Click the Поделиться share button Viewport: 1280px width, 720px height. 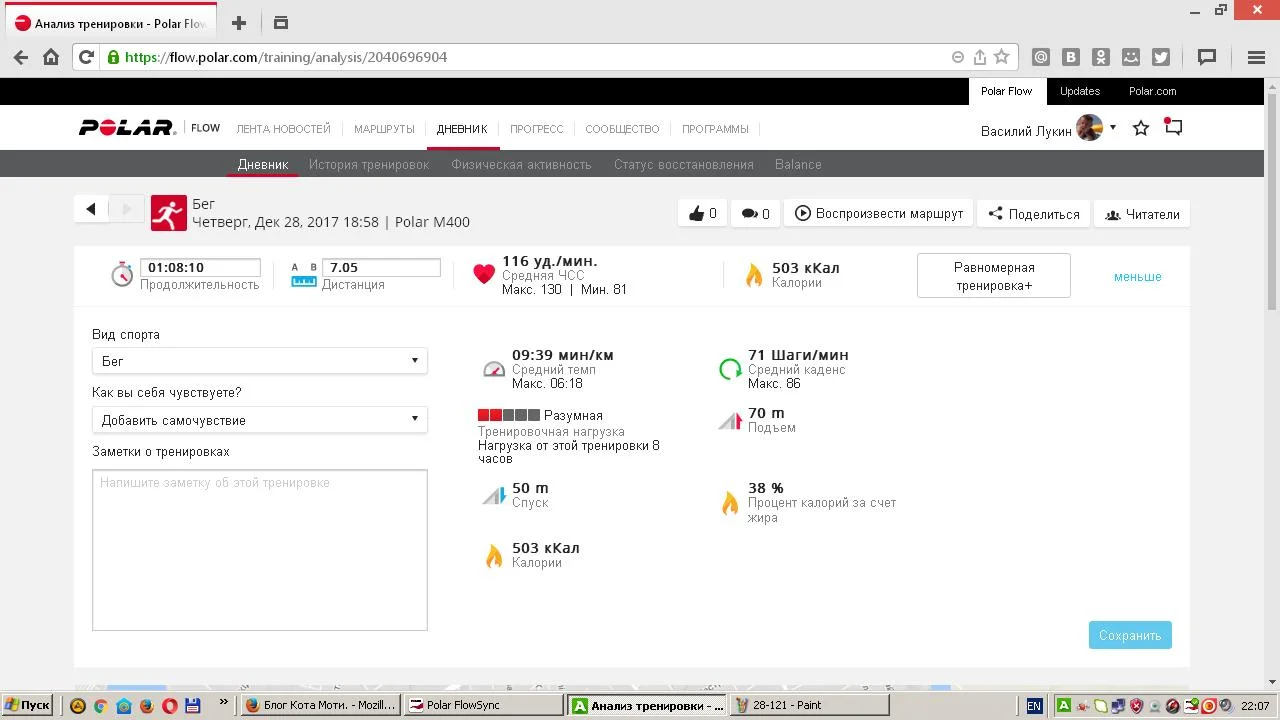coord(1033,214)
